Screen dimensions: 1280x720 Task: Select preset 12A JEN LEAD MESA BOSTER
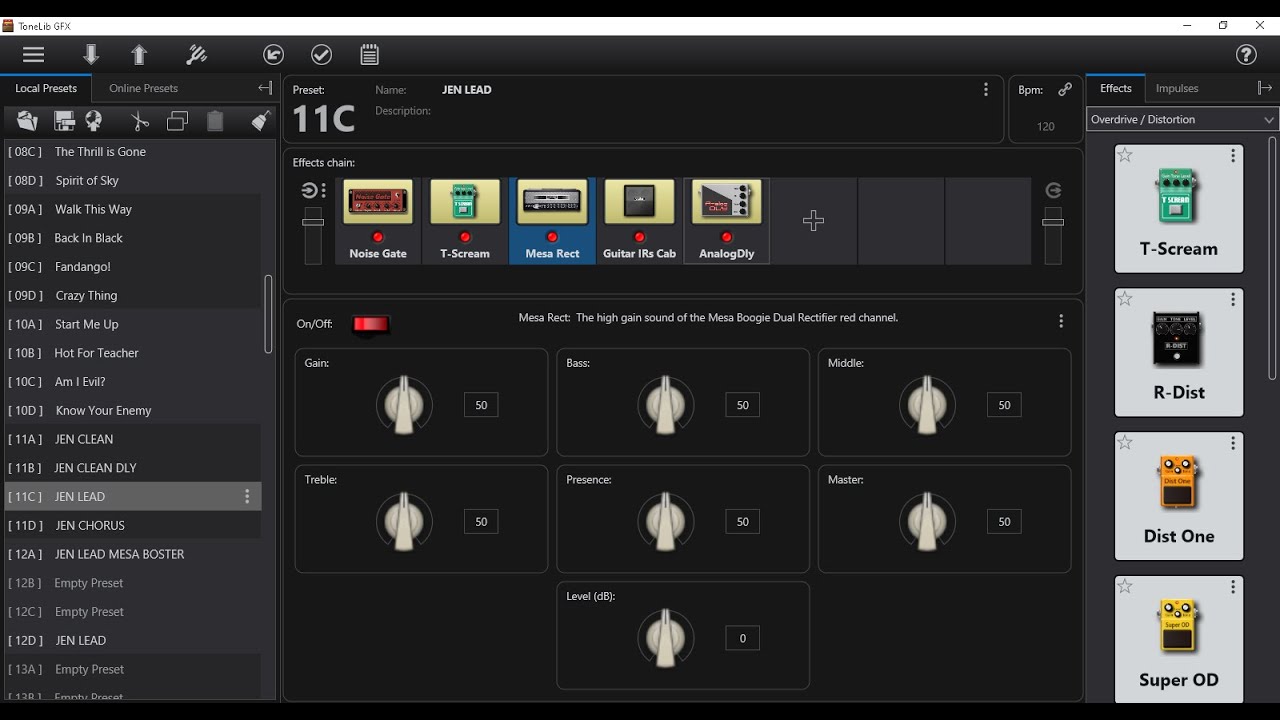(131, 554)
